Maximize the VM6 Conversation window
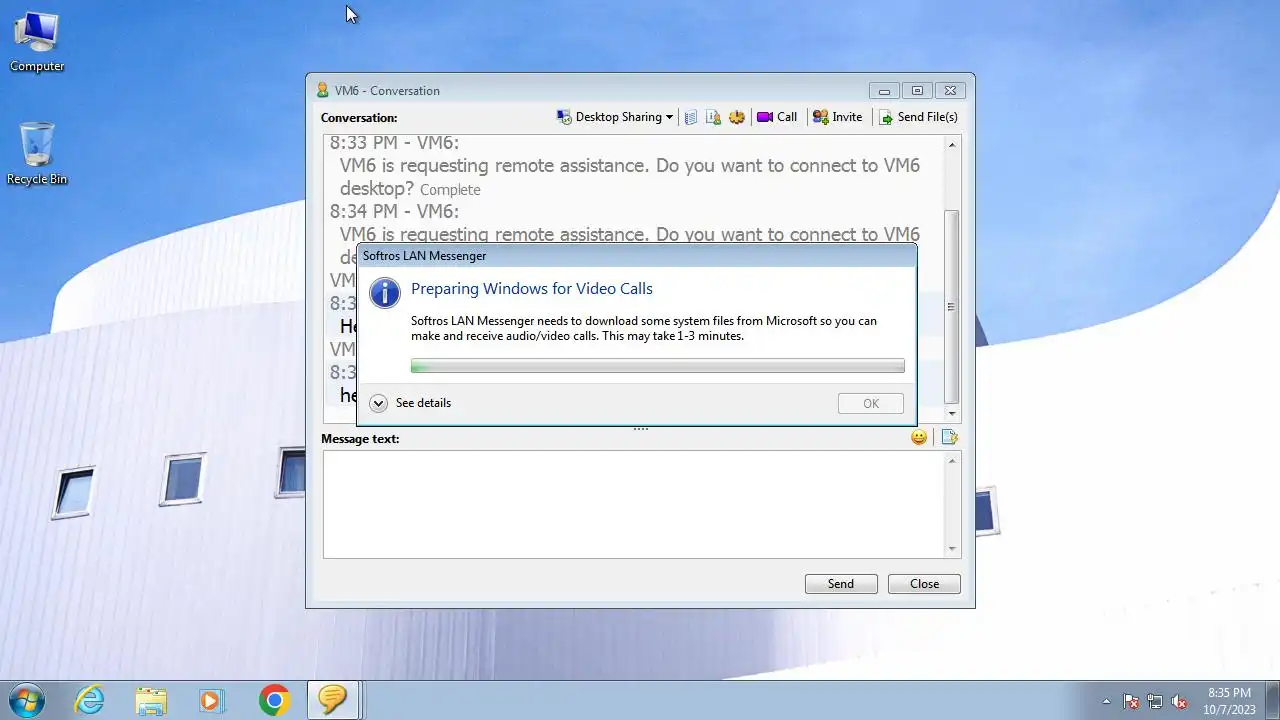 [x=917, y=90]
